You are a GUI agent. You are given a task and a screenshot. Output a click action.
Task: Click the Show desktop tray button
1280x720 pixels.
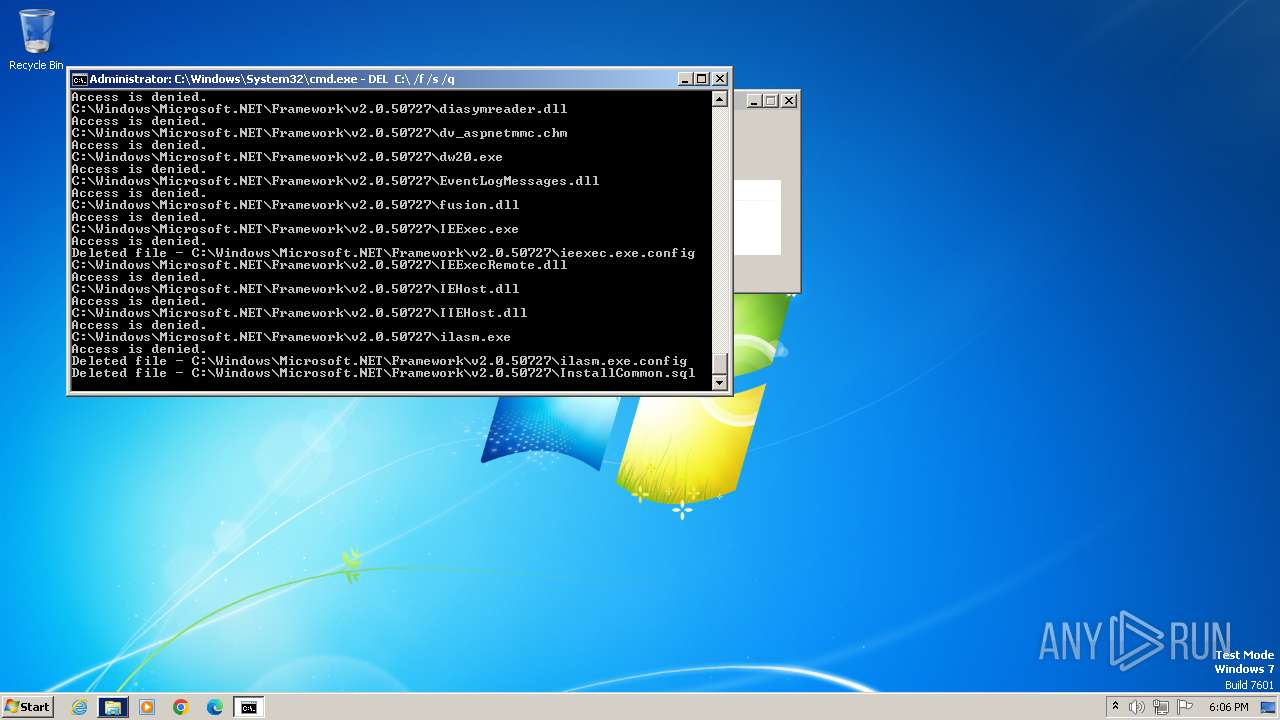tap(1268, 707)
